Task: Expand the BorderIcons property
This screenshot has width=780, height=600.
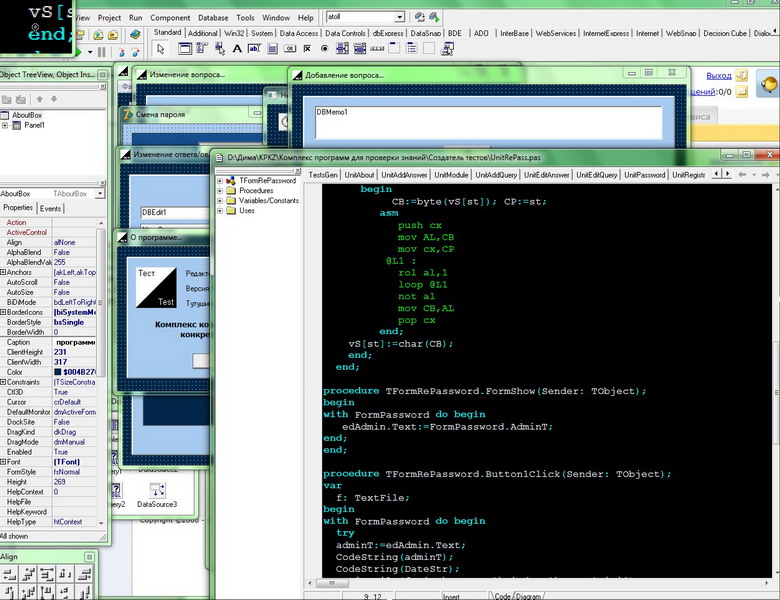Action: point(3,312)
